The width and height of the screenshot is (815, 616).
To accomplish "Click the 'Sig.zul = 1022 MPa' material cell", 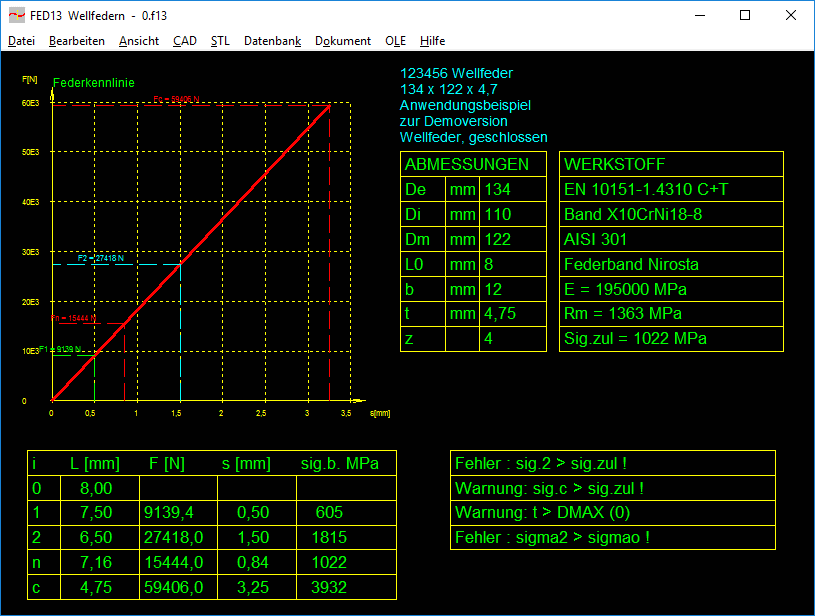I will (635, 339).
